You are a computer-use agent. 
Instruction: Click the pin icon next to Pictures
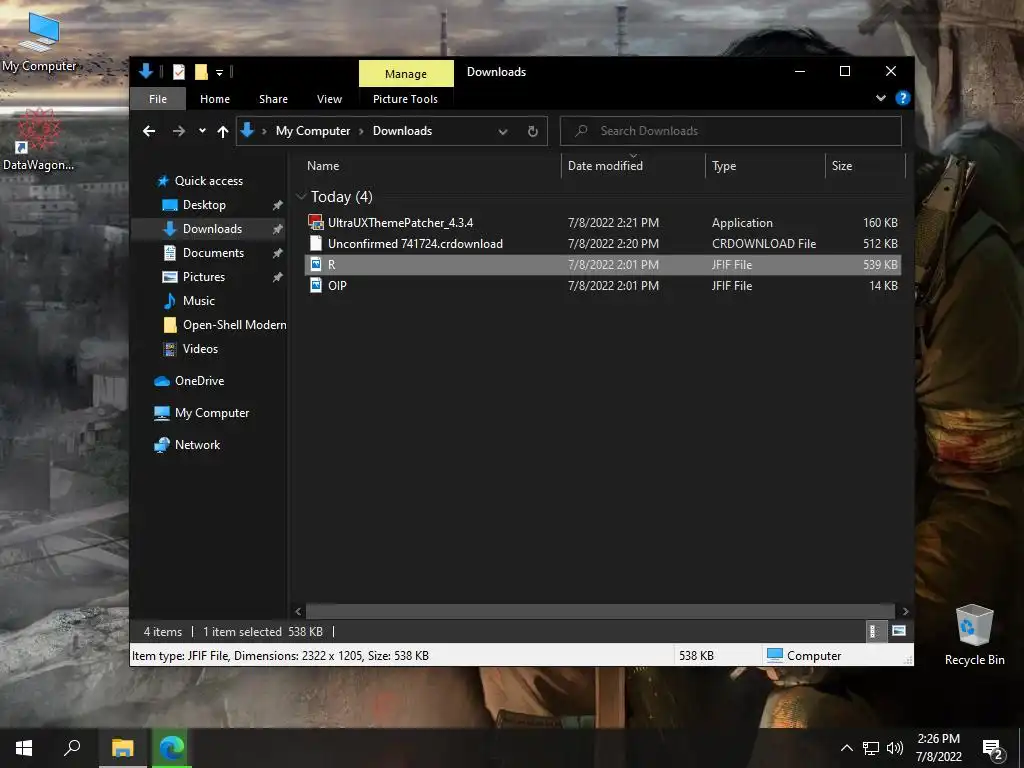[x=278, y=277]
